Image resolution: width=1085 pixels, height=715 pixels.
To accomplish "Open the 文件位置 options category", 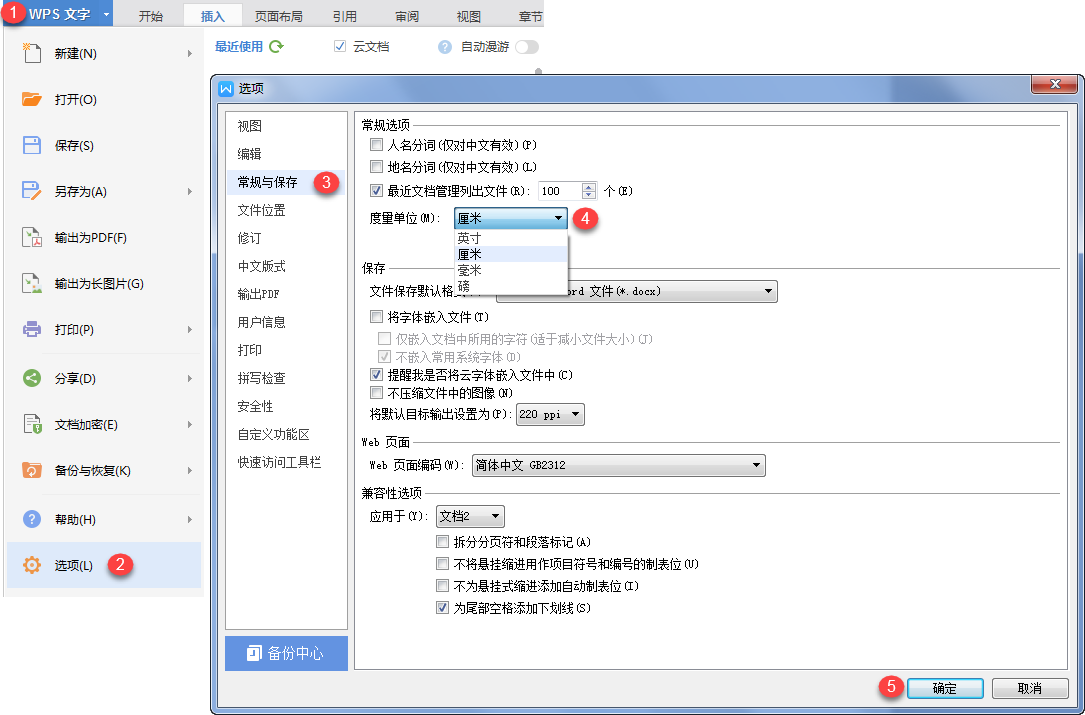I will [286, 210].
